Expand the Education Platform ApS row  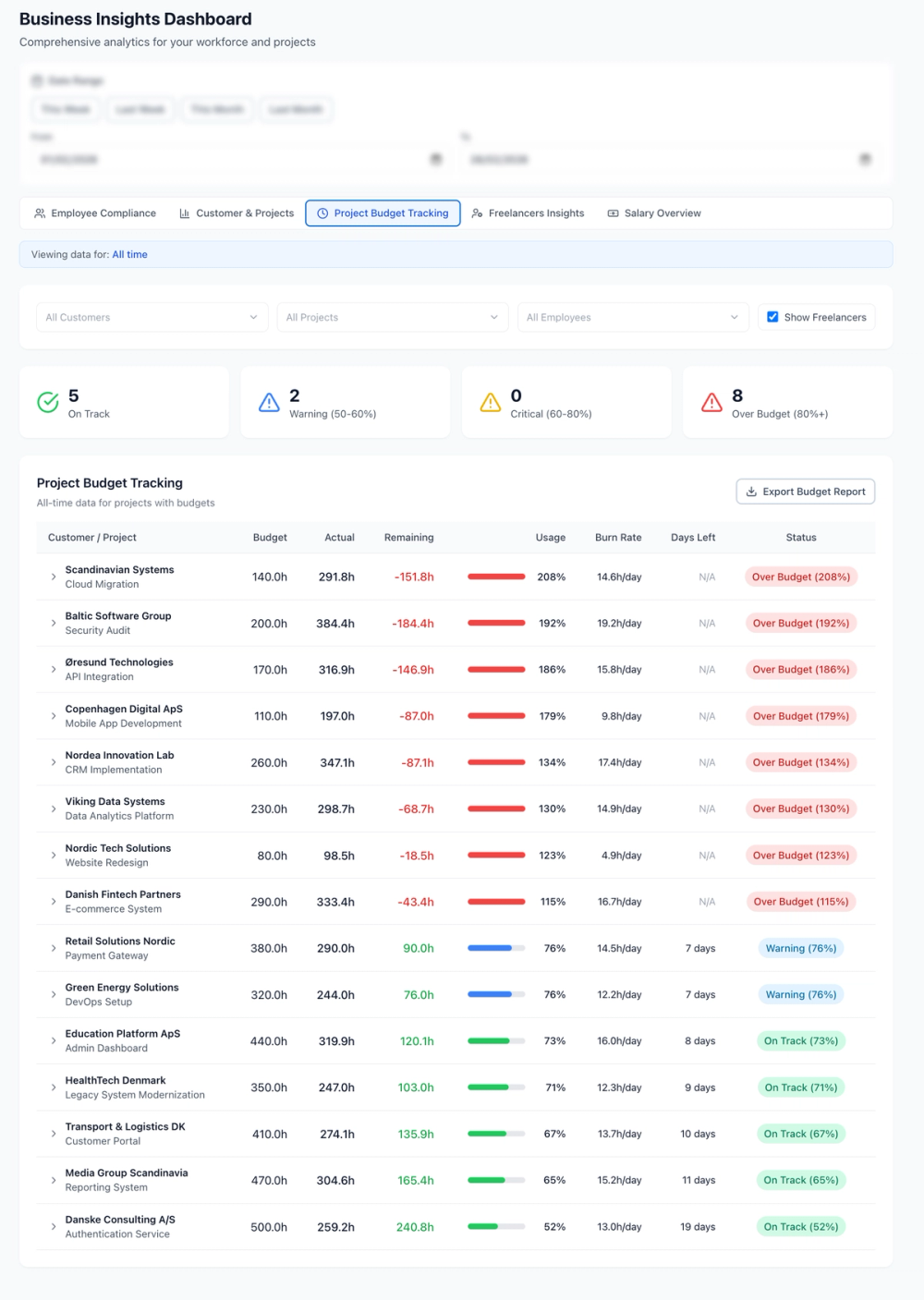54,1041
